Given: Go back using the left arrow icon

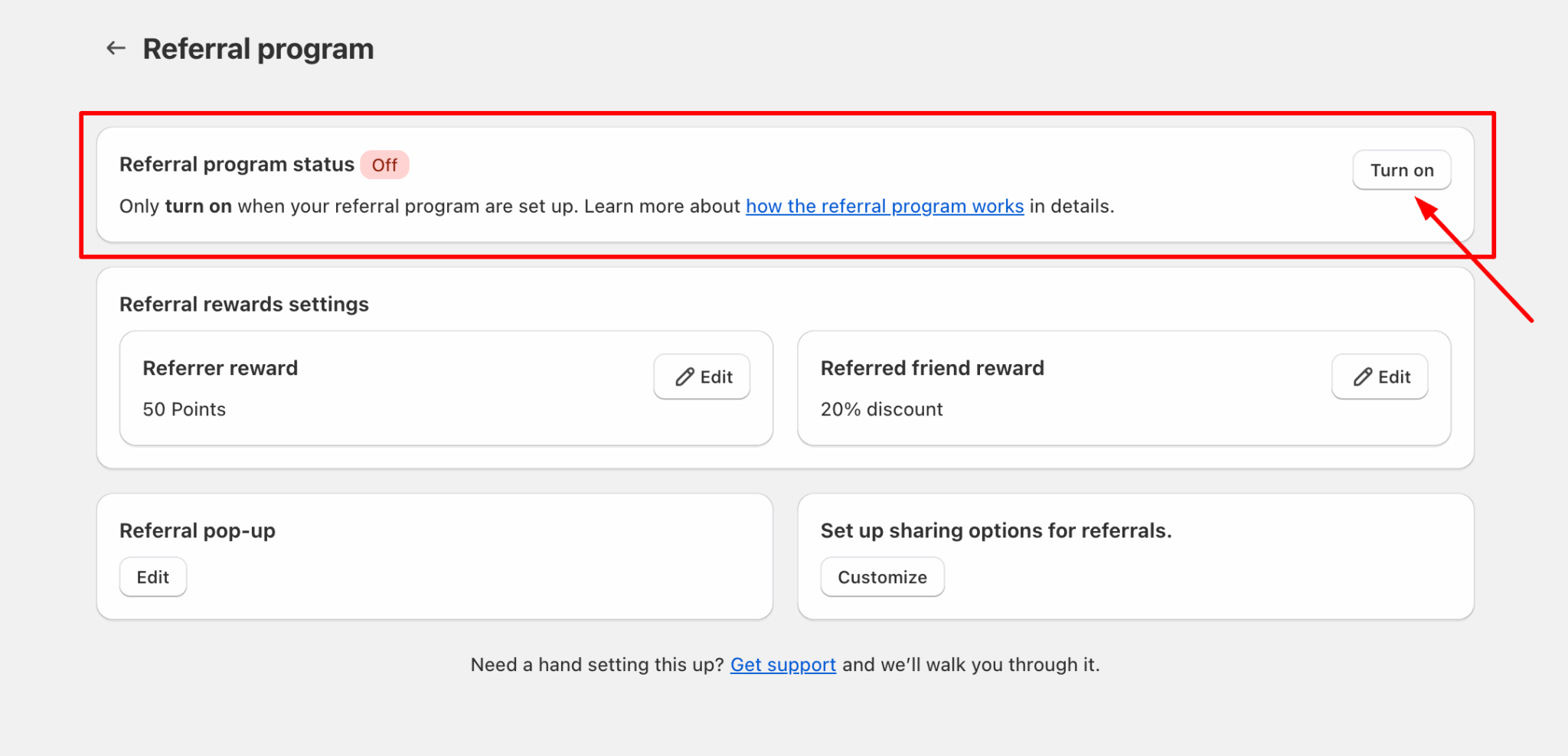Looking at the screenshot, I should point(116,48).
